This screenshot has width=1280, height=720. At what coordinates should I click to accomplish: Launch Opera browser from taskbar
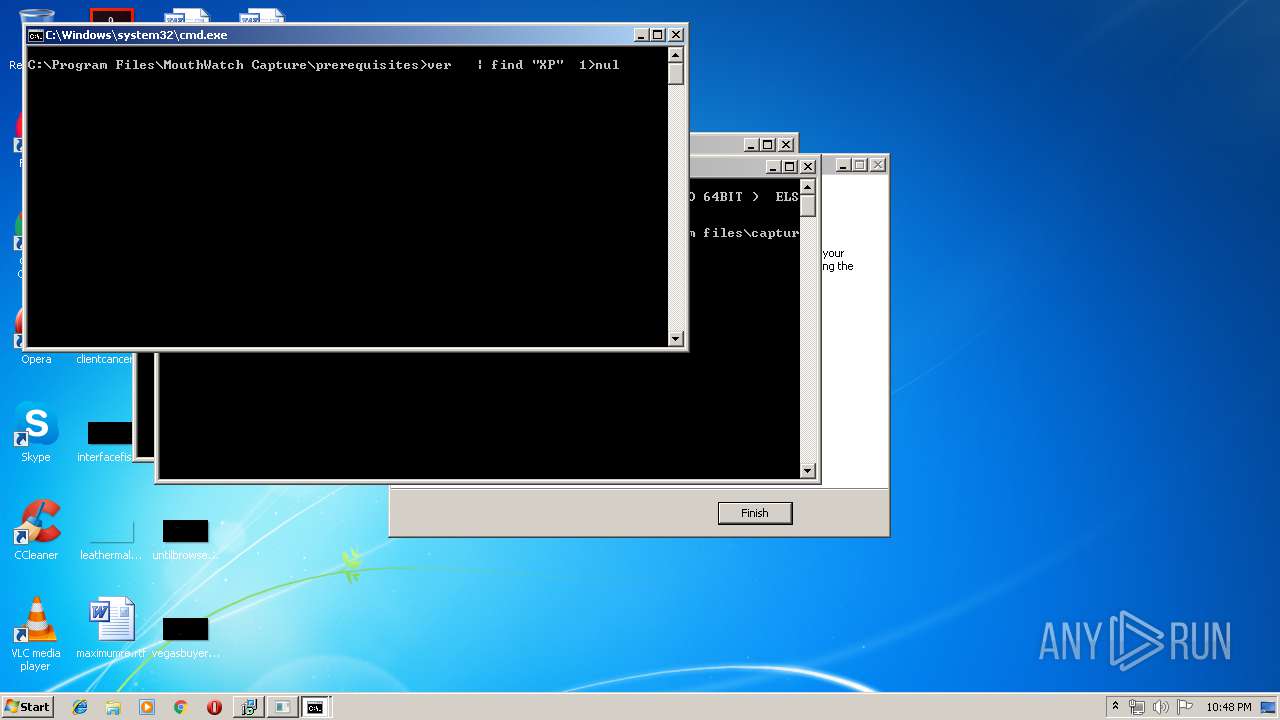click(214, 707)
